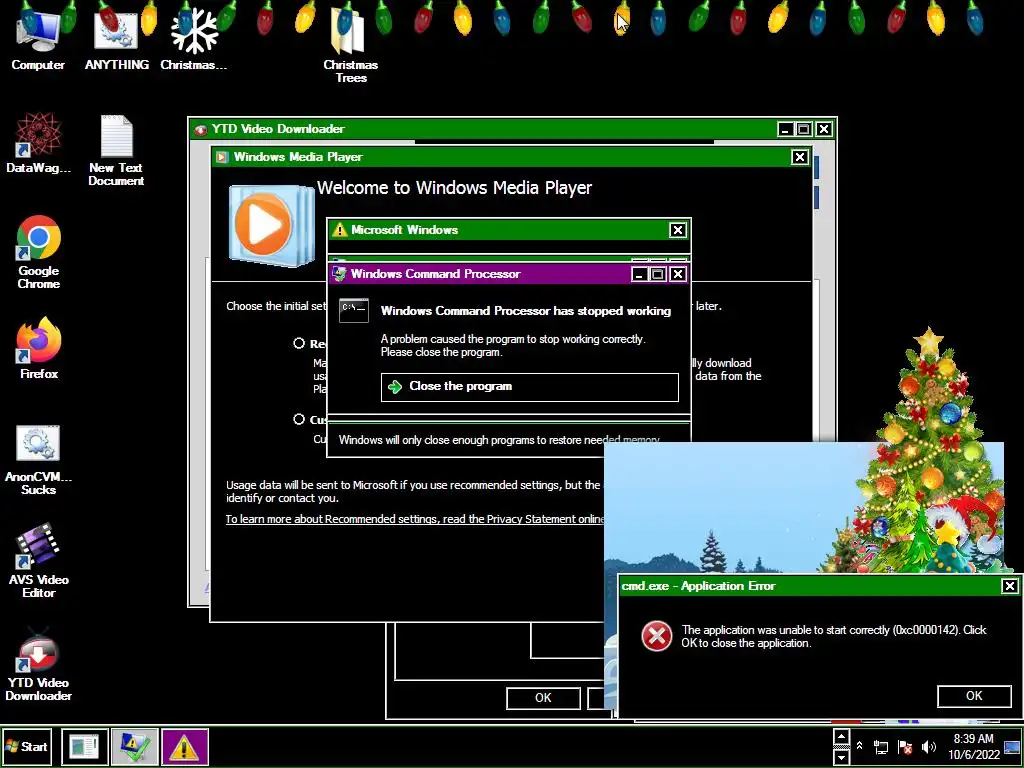Image resolution: width=1024 pixels, height=768 pixels.
Task: Select the AnonCVM Sucks desktop file
Action: pyautogui.click(x=38, y=460)
